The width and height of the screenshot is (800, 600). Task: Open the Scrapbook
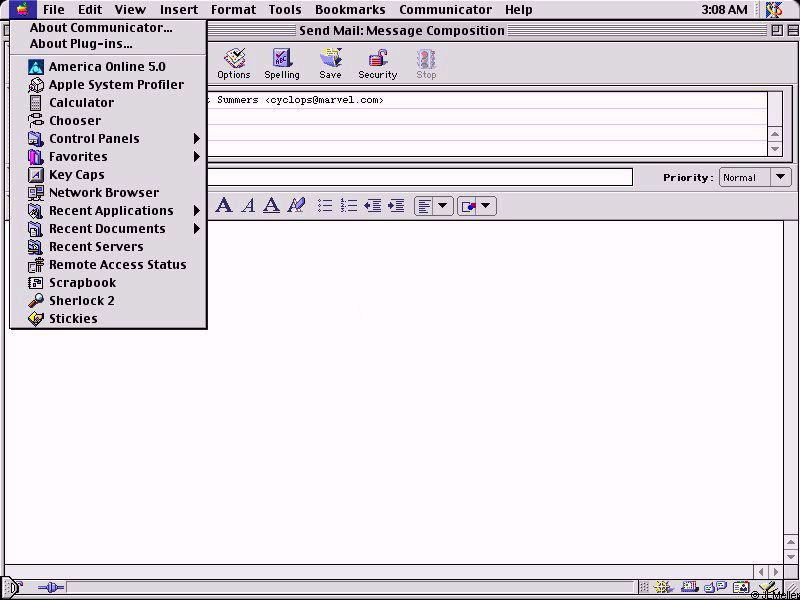coord(108,283)
